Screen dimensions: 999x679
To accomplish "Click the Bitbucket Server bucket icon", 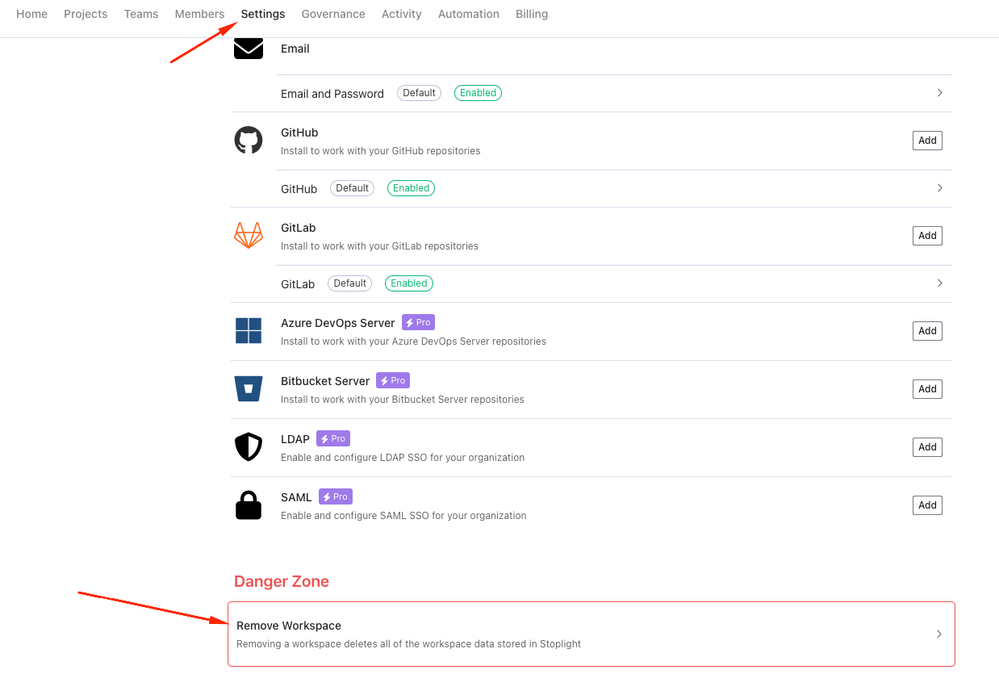I will coord(248,389).
